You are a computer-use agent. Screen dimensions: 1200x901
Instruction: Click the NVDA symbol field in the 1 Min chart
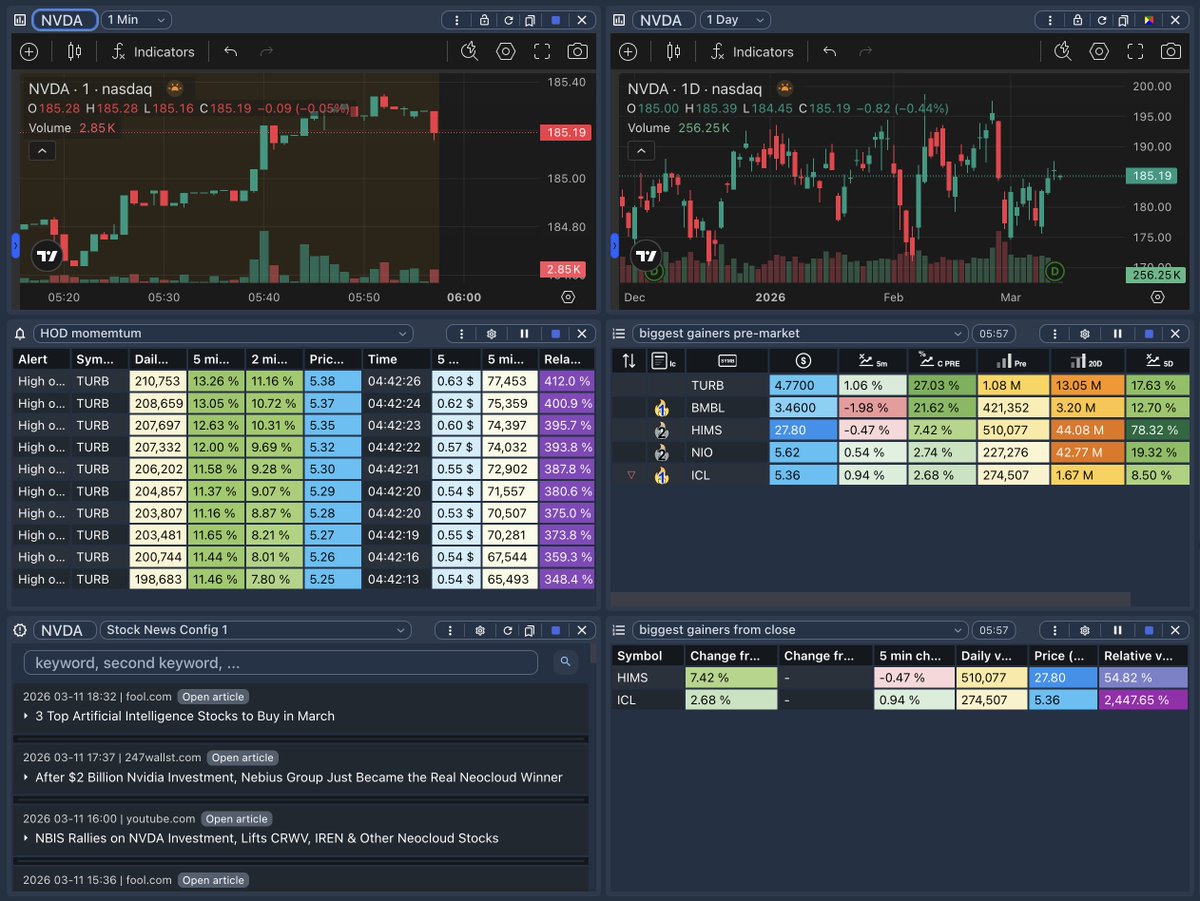coord(65,20)
